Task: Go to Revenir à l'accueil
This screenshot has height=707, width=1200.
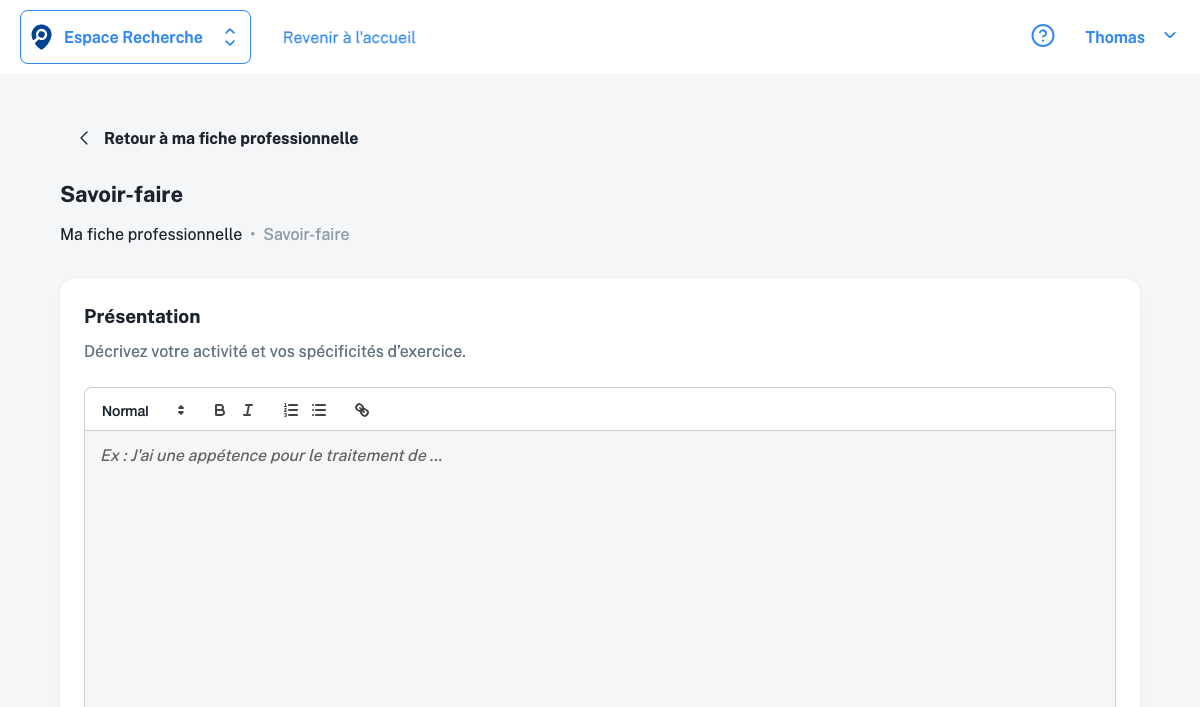Action: coord(349,37)
